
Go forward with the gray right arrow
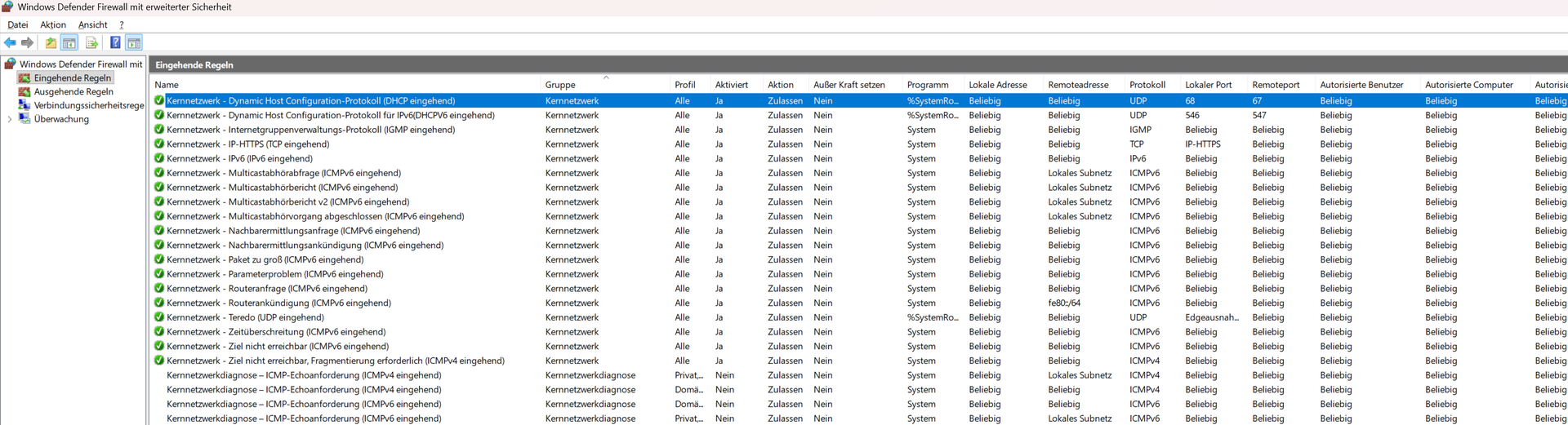click(27, 42)
